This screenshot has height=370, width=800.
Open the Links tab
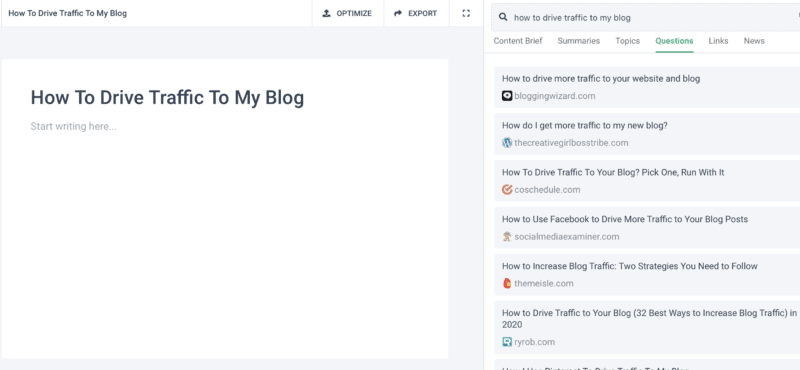[718, 41]
